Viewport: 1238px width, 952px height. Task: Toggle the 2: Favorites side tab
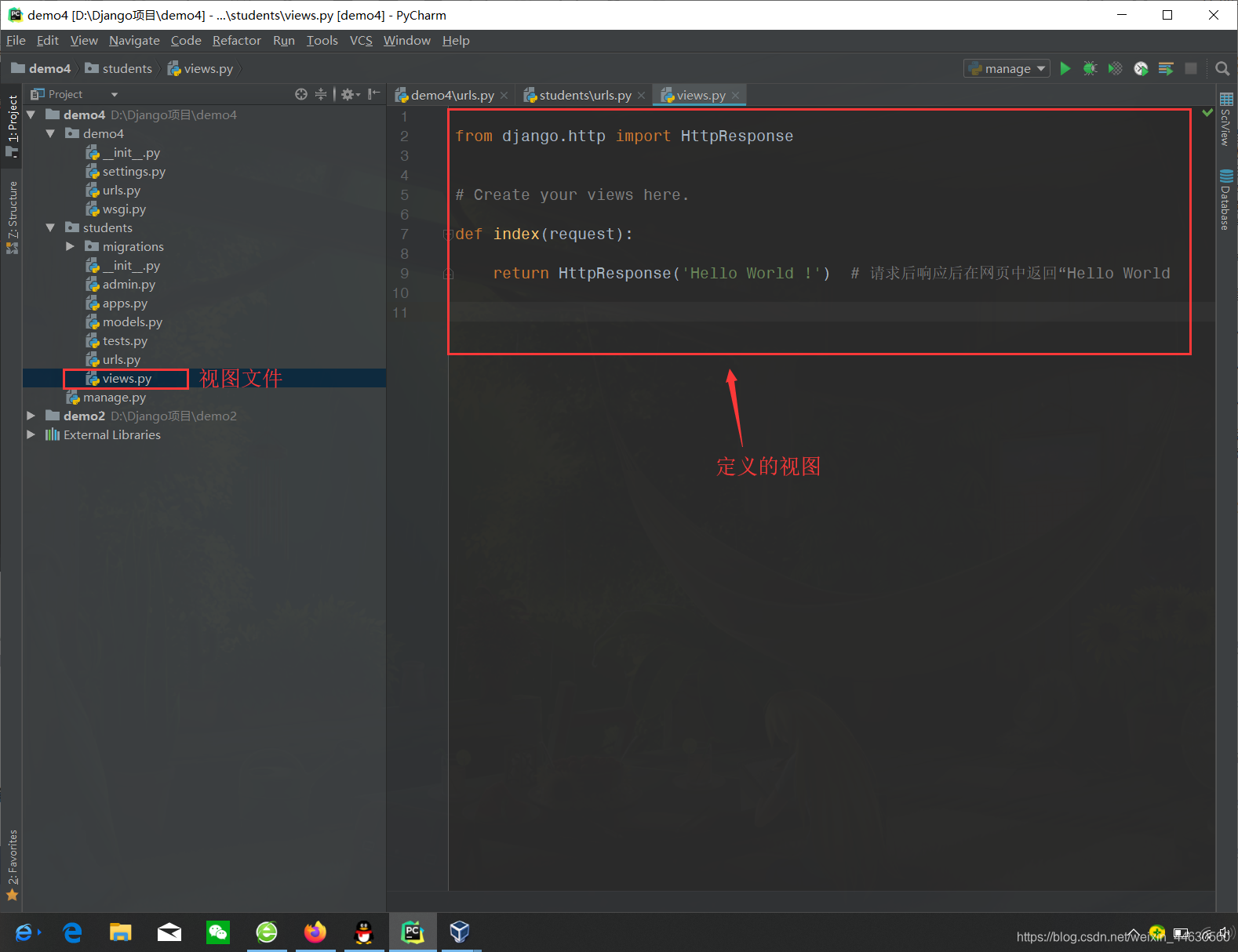point(12,865)
